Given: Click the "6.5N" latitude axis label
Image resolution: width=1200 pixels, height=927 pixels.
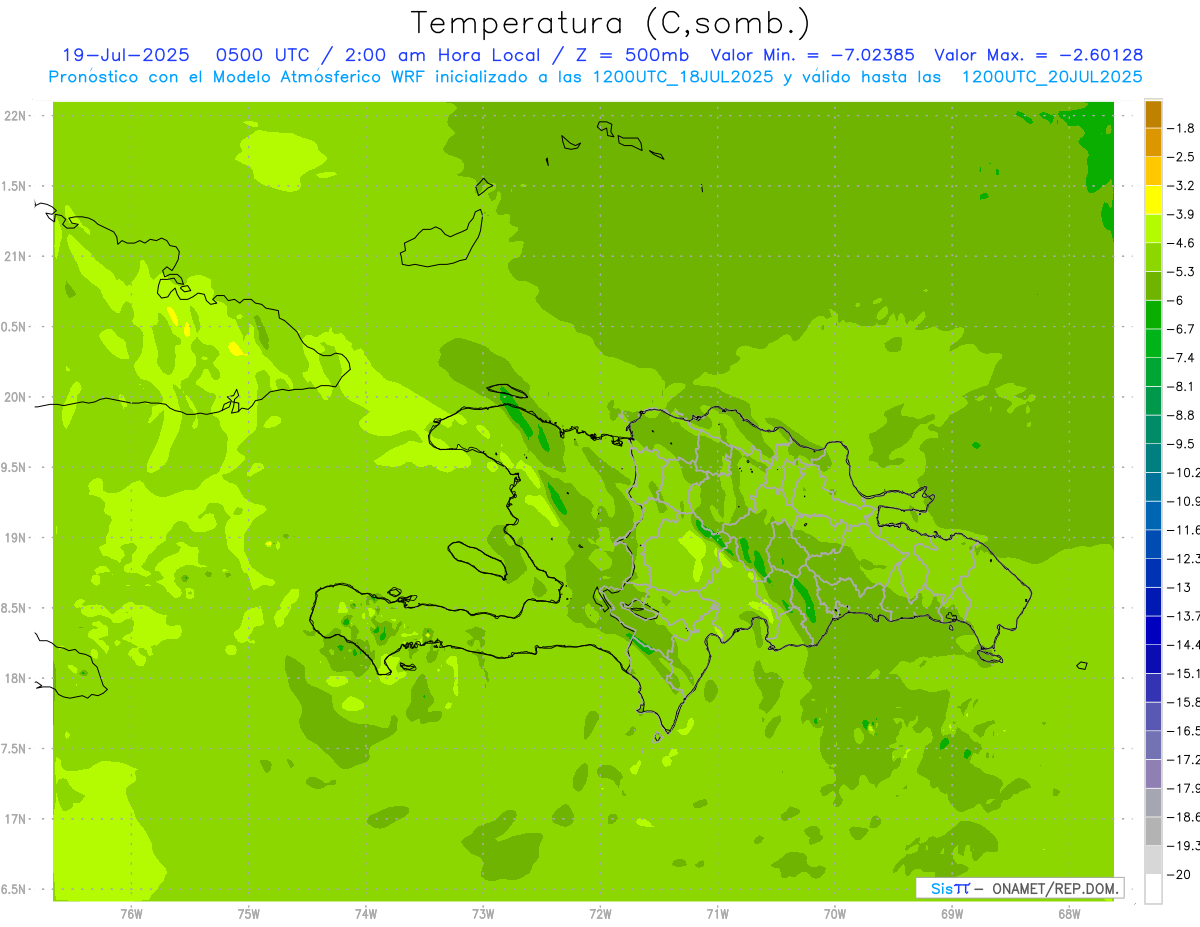Looking at the screenshot, I should point(14,890).
